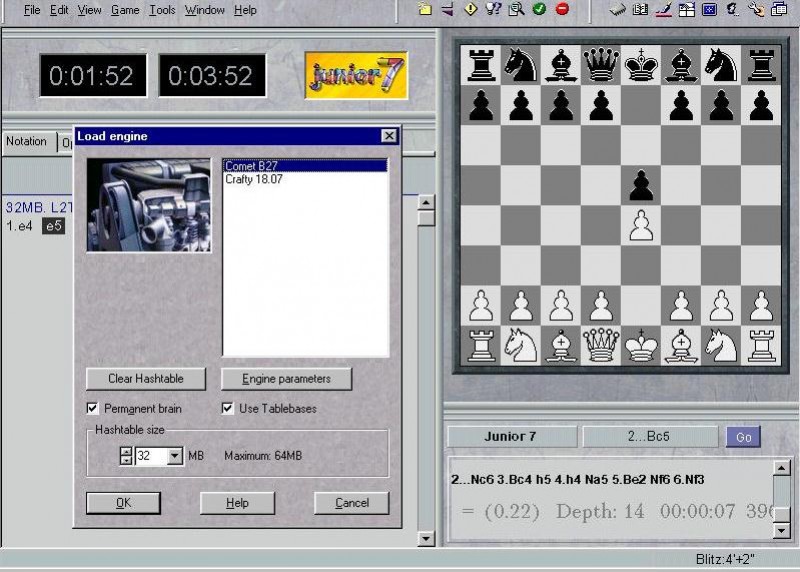The height and width of the screenshot is (572, 800).
Task: Select Crafty 18.07 in the engine list
Action: click(x=305, y=179)
